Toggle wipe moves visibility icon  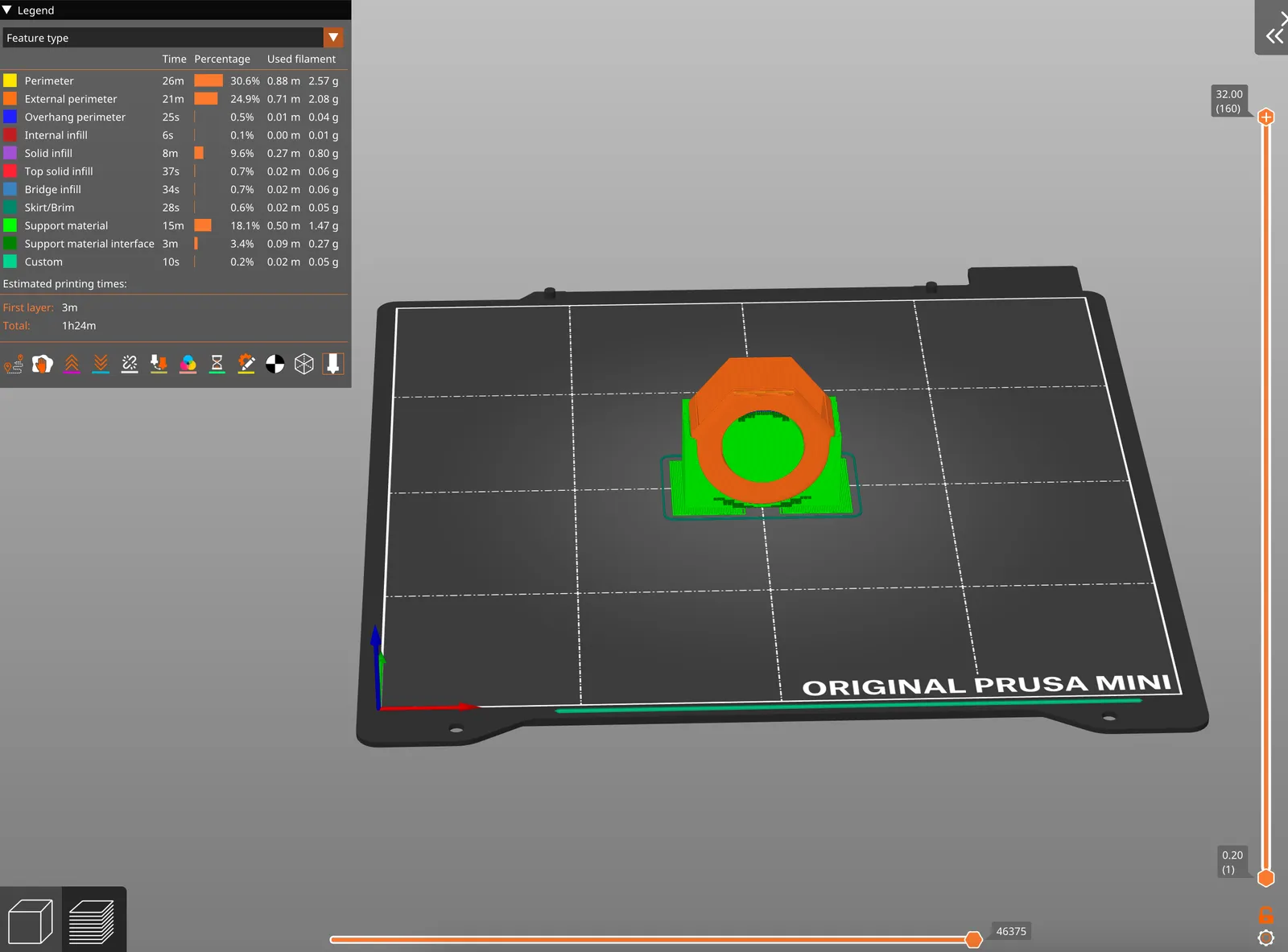pos(43,365)
